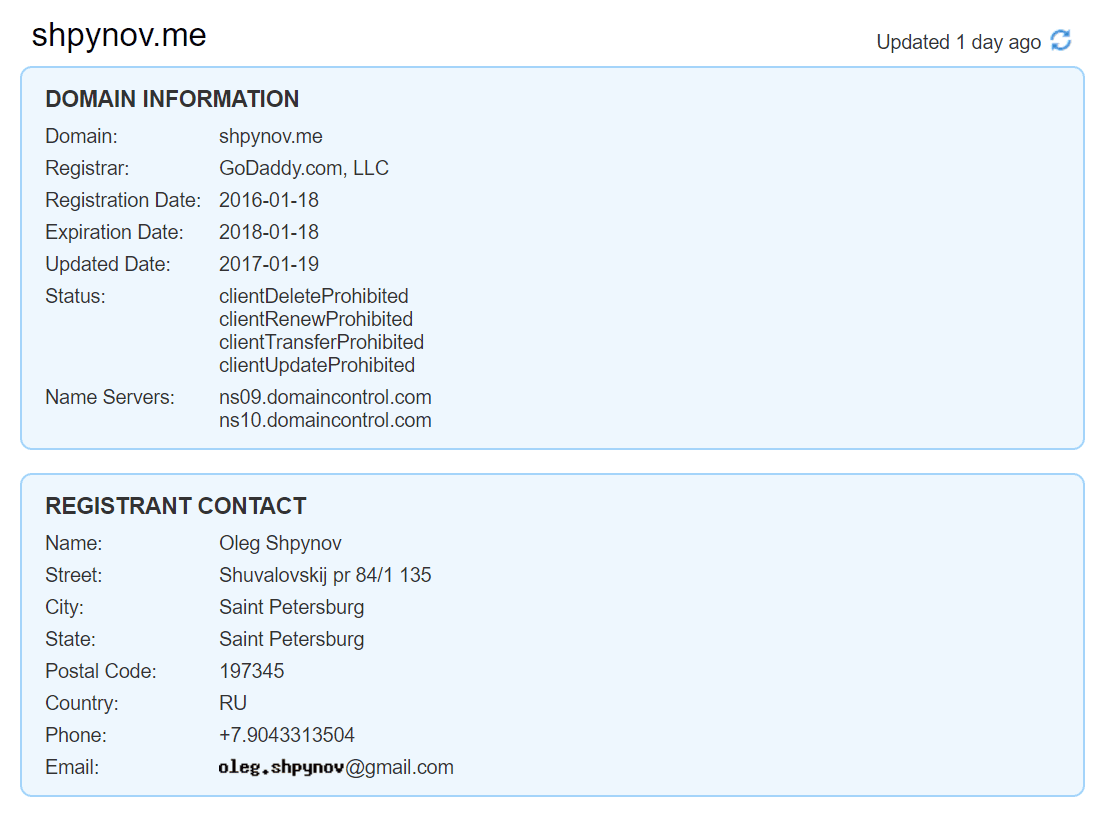Click the registrant name Oleg Shpynov
Viewport: 1102px width, 815px height.
pos(280,543)
